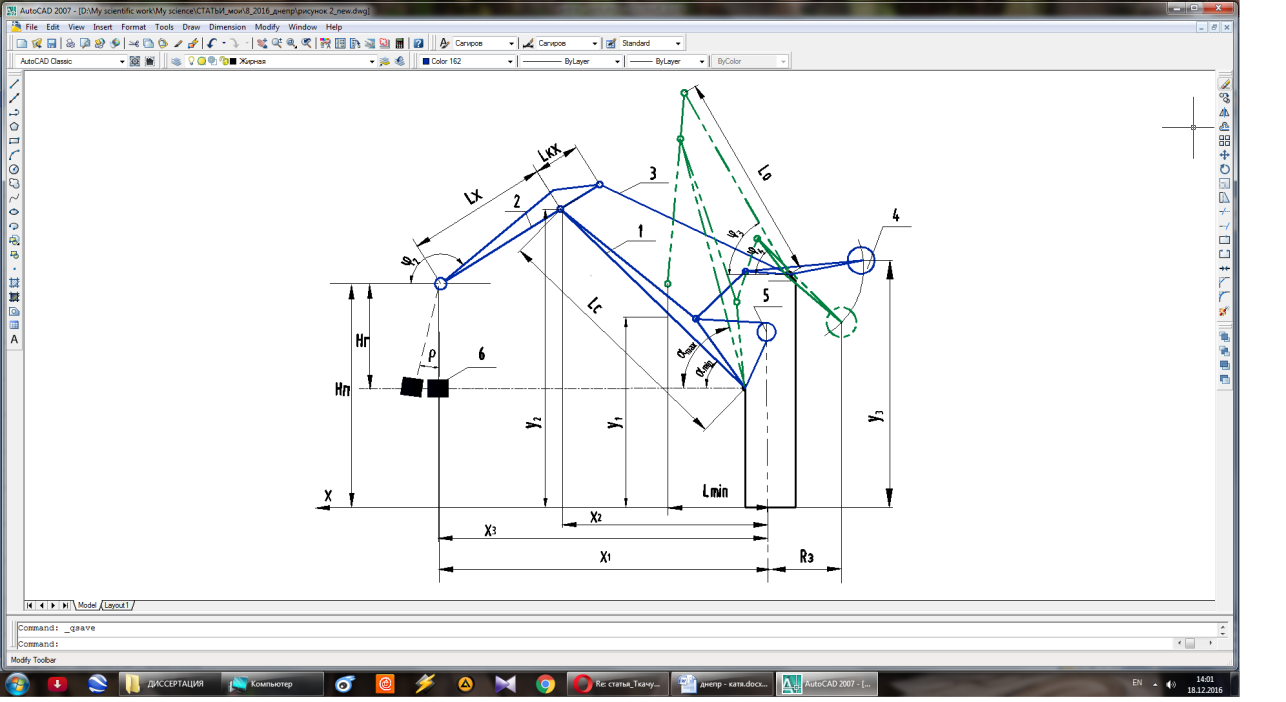Viewport: 1286px width, 702px height.
Task: Open the AutoCAD Classic workspace dropdown
Action: [122, 61]
